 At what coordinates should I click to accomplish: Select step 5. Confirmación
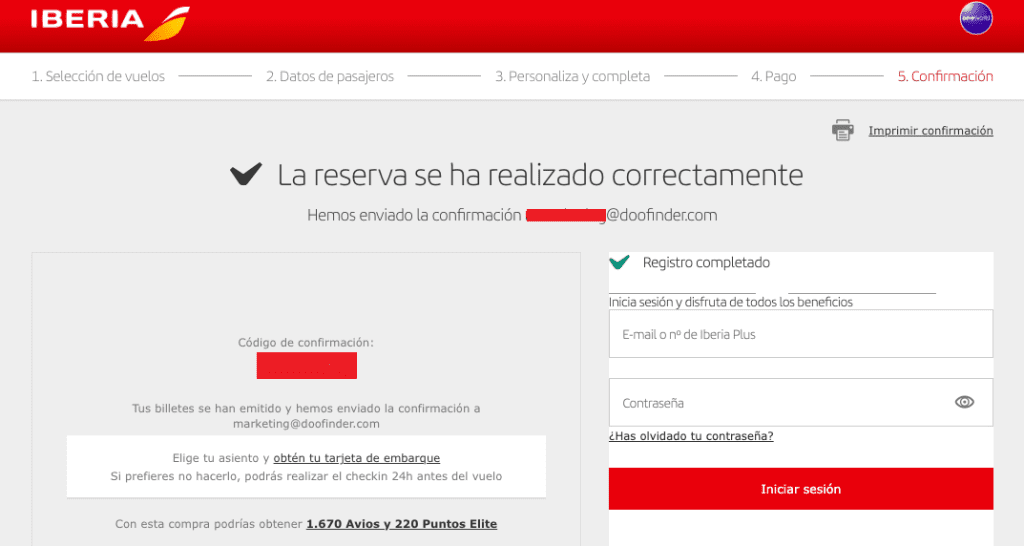click(945, 76)
